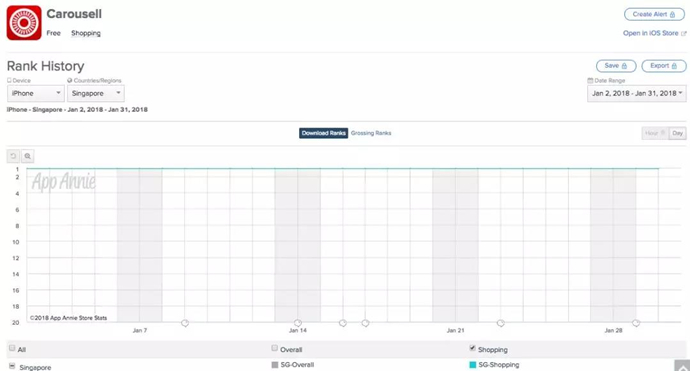Select the Day granularity toggle
This screenshot has height=371, width=690.
677,133
